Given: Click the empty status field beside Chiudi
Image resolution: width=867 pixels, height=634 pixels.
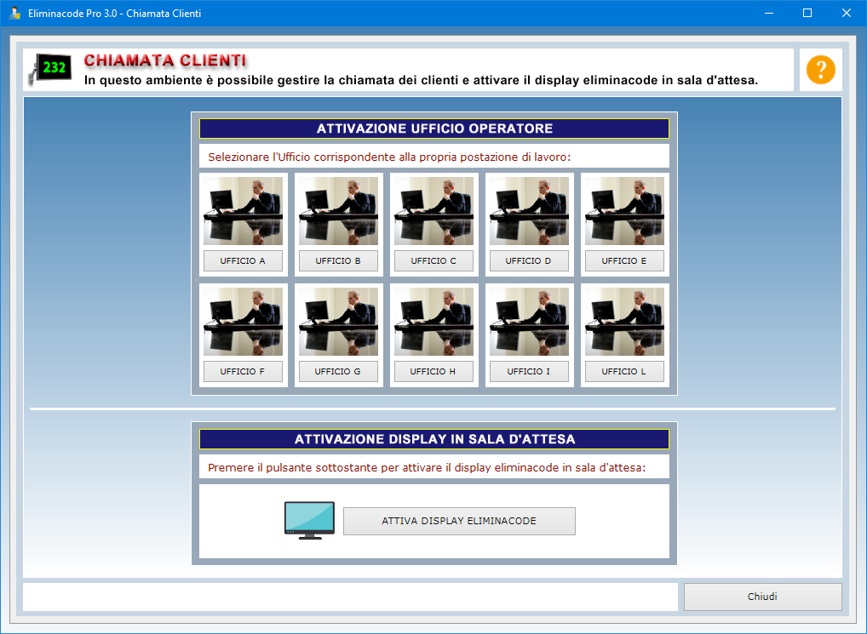Looking at the screenshot, I should pyautogui.click(x=350, y=597).
